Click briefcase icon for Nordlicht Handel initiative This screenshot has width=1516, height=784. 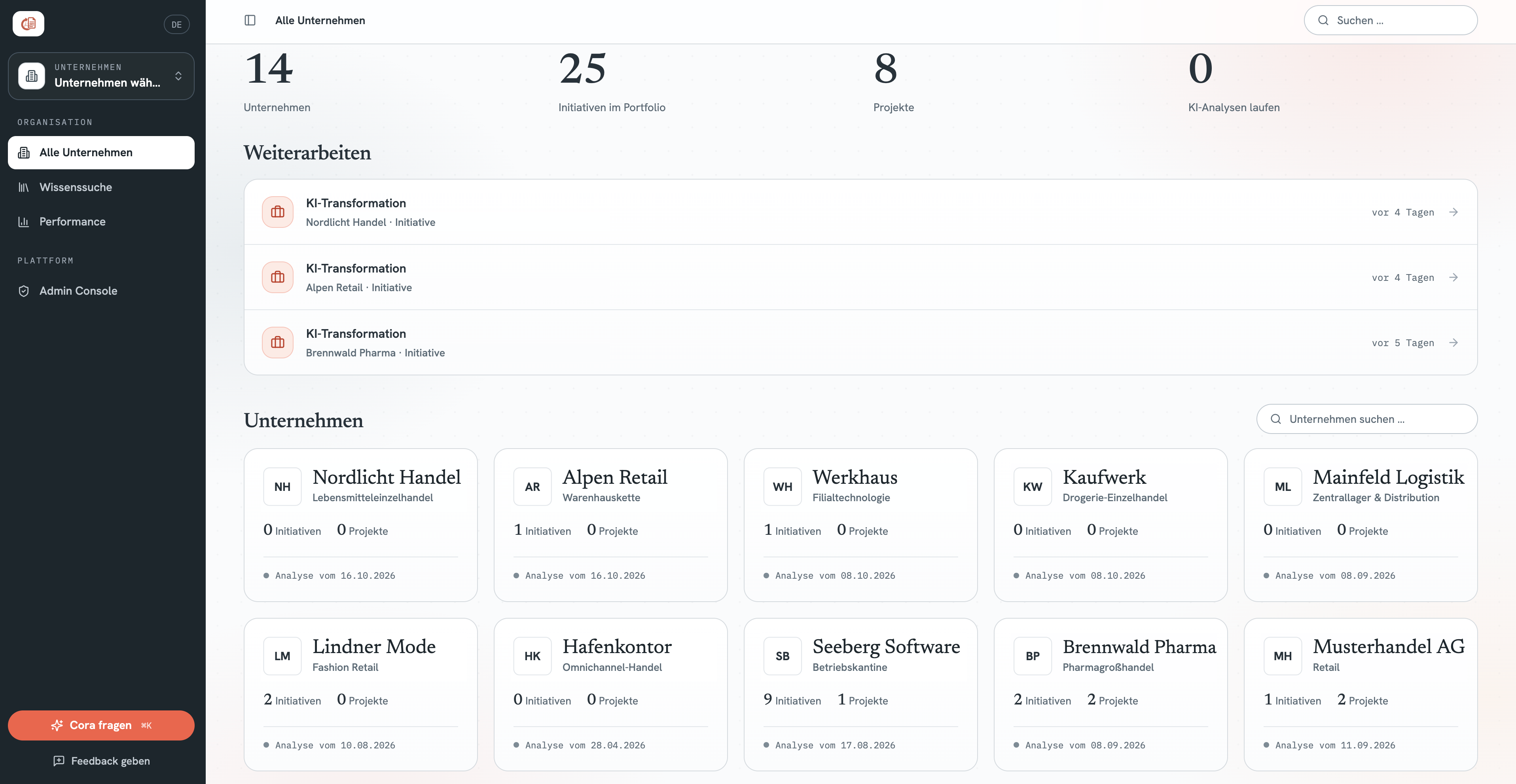click(x=278, y=212)
